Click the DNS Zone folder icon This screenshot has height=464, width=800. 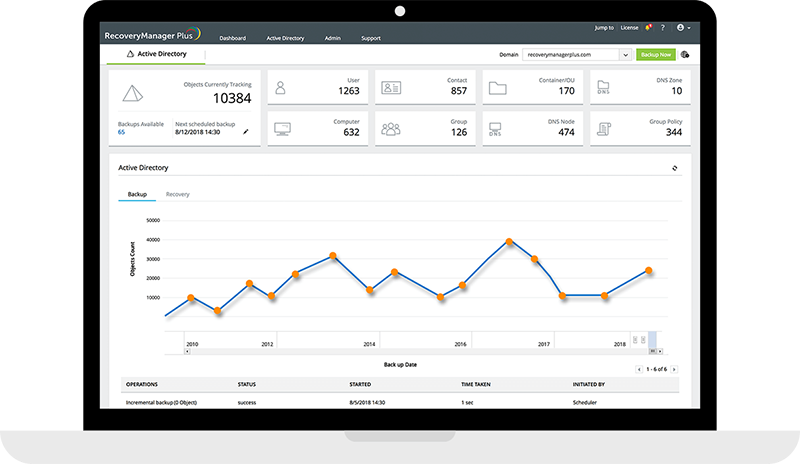tap(604, 87)
